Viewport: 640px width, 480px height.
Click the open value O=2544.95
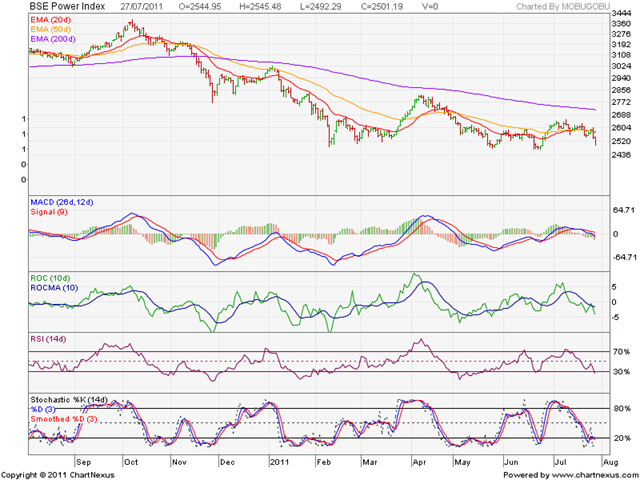coord(200,7)
